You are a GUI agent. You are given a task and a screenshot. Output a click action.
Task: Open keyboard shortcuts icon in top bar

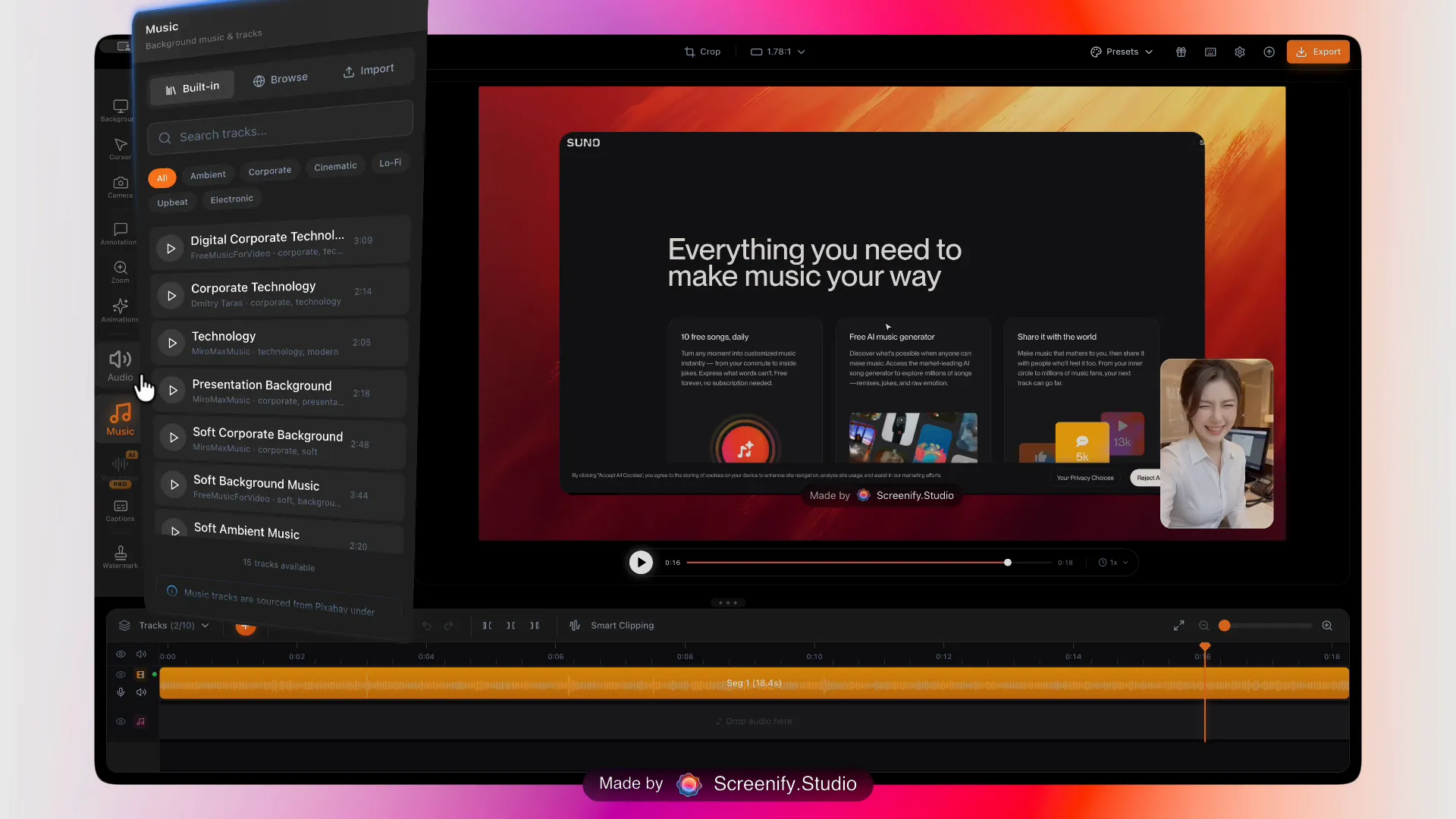pyautogui.click(x=1210, y=52)
